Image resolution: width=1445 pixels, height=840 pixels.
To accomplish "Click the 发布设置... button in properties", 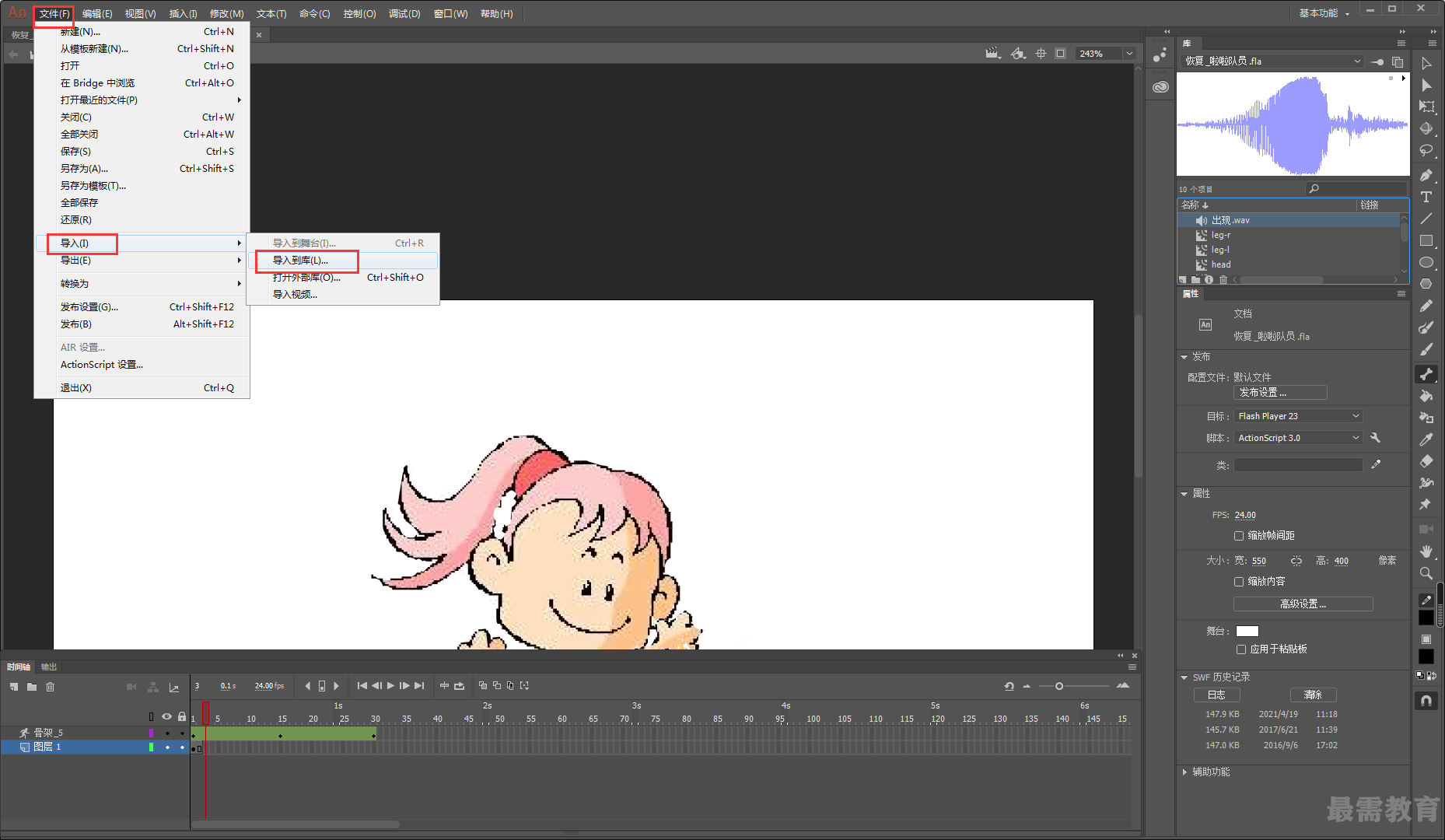I will click(1280, 393).
